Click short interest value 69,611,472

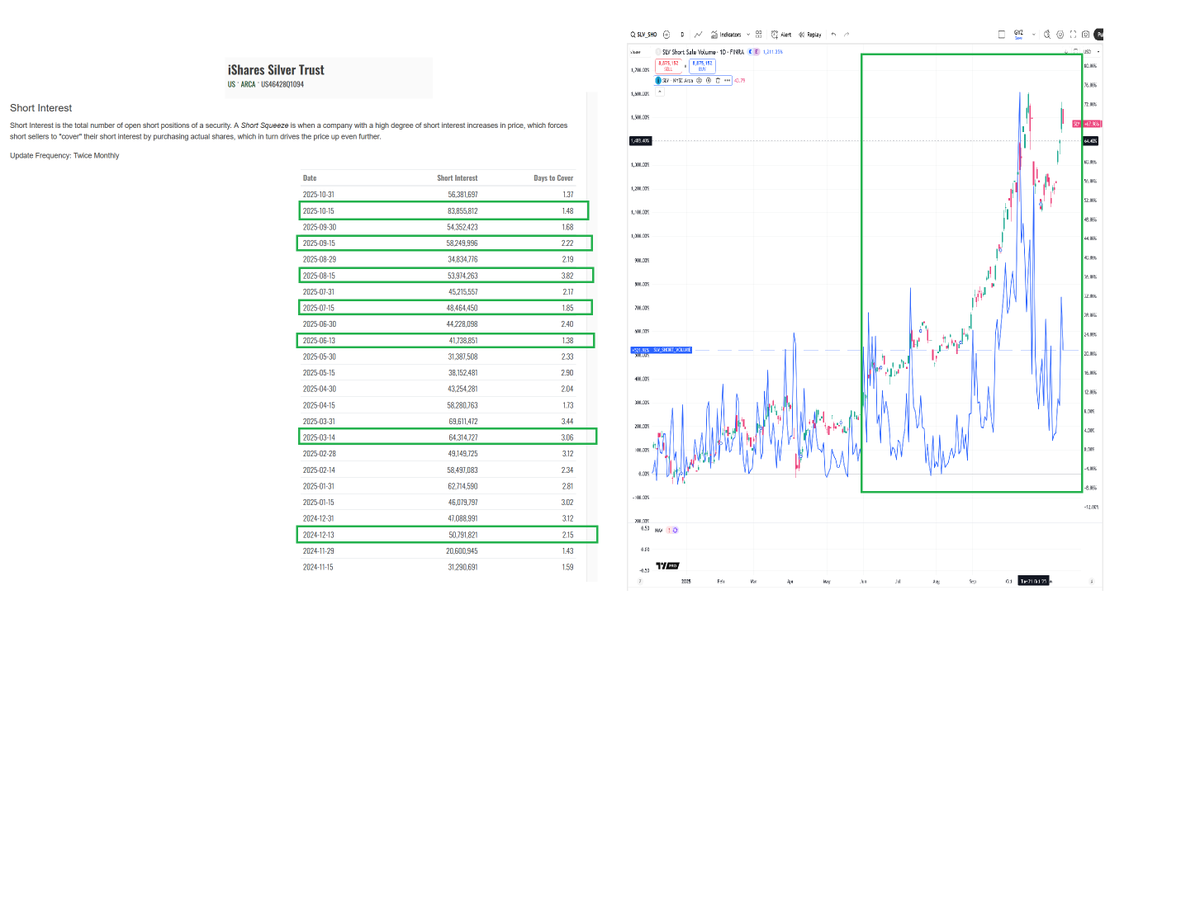(x=462, y=421)
